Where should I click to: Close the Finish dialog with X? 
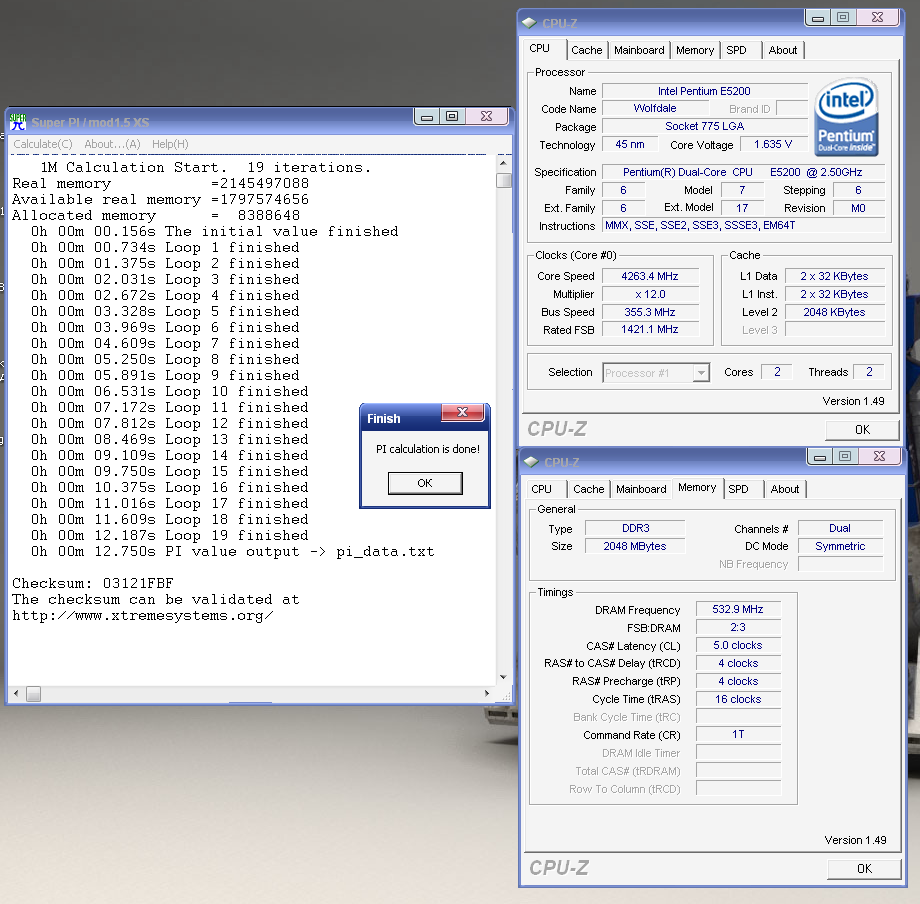tap(462, 412)
